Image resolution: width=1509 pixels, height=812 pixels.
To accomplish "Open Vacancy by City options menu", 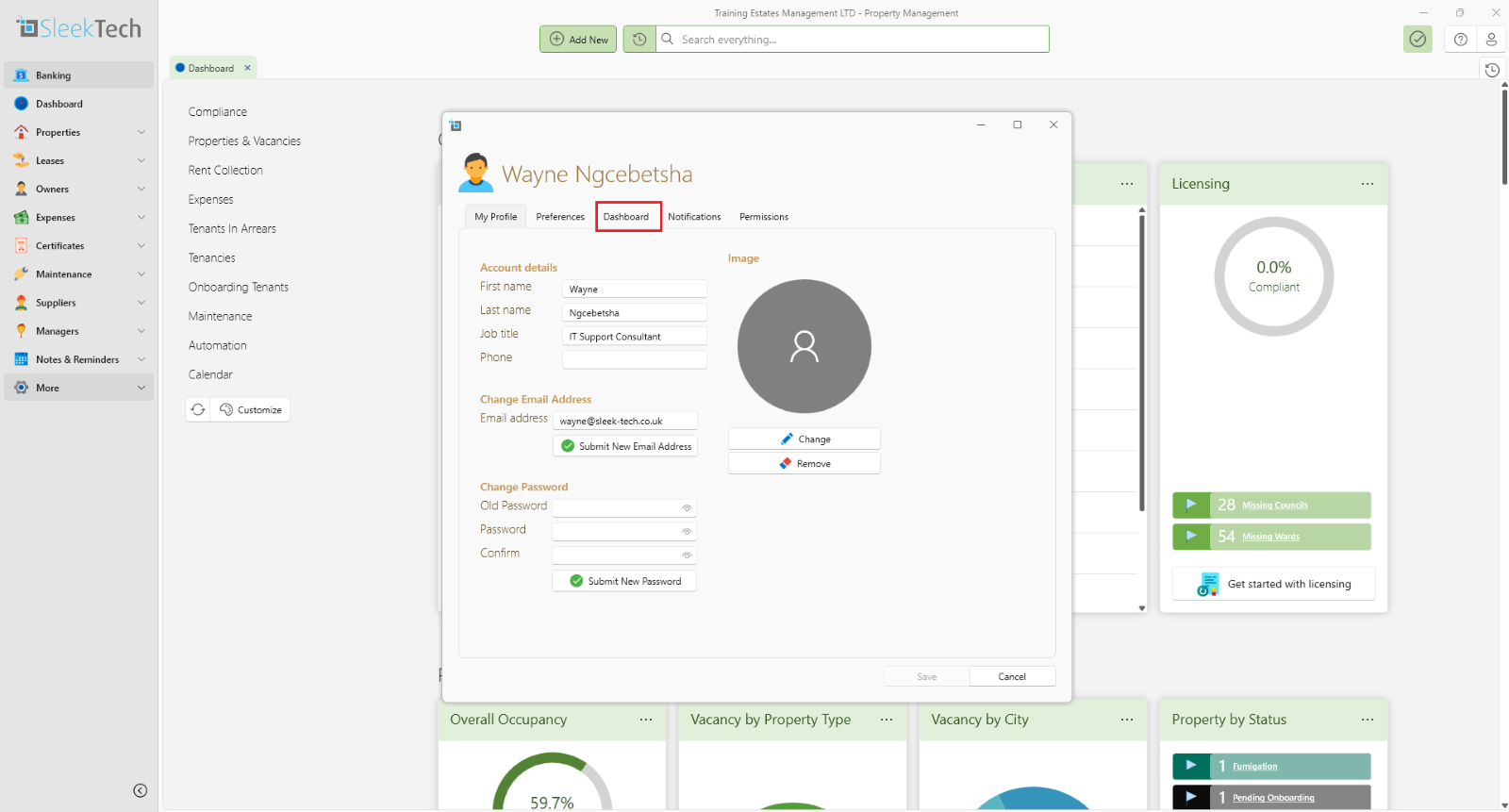I will pos(1127,720).
